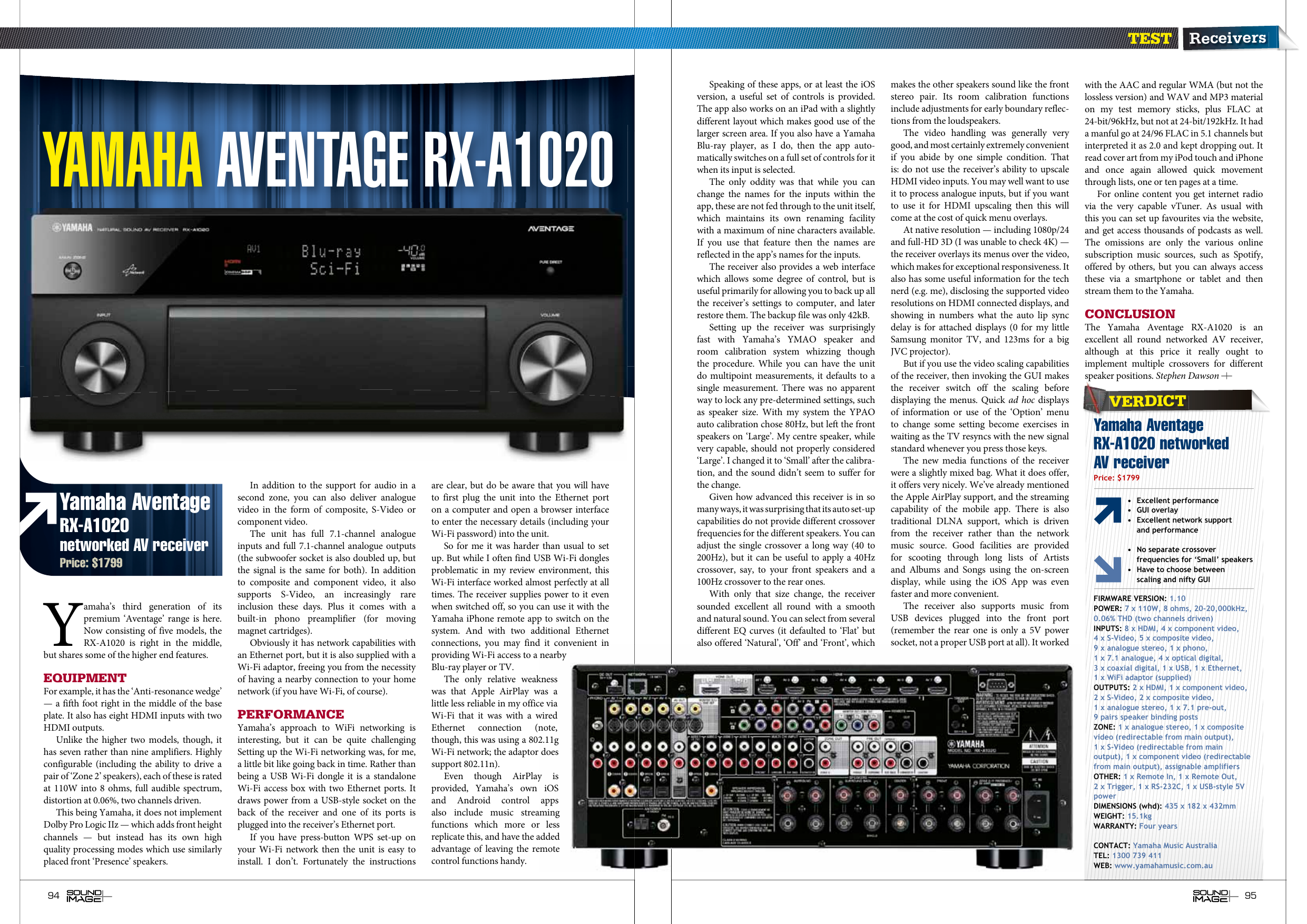Screen dimensions: 1307x924
Task: Click the 'CONCLUSION' section heading
Action: (x=1129, y=314)
